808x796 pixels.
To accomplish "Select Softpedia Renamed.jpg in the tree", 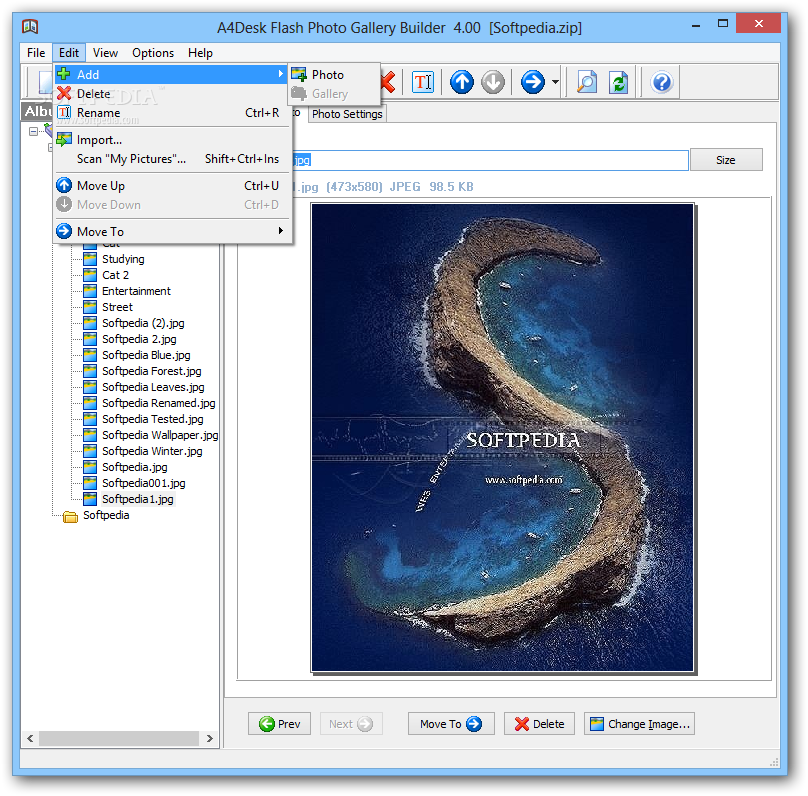I will click(x=158, y=403).
